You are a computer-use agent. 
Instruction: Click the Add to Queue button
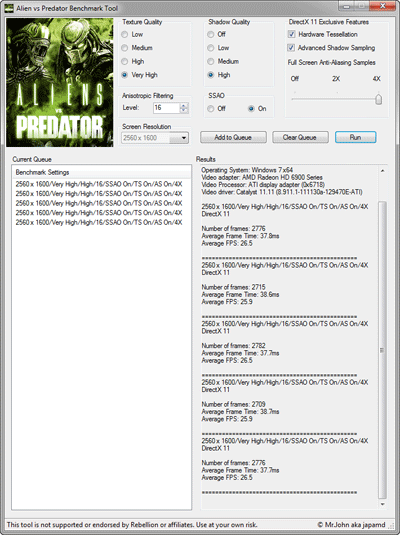[x=233, y=138]
